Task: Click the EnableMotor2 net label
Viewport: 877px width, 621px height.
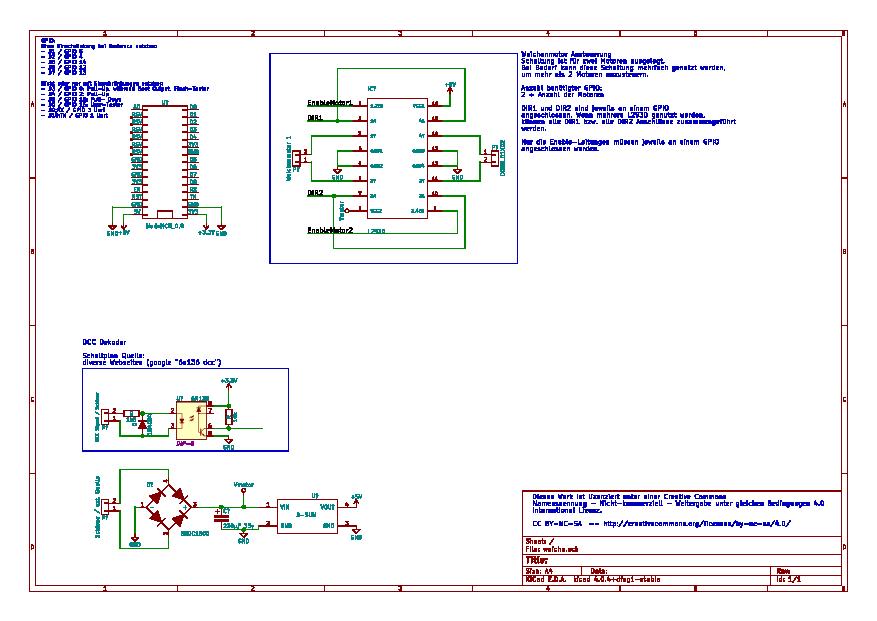Action: click(x=330, y=230)
